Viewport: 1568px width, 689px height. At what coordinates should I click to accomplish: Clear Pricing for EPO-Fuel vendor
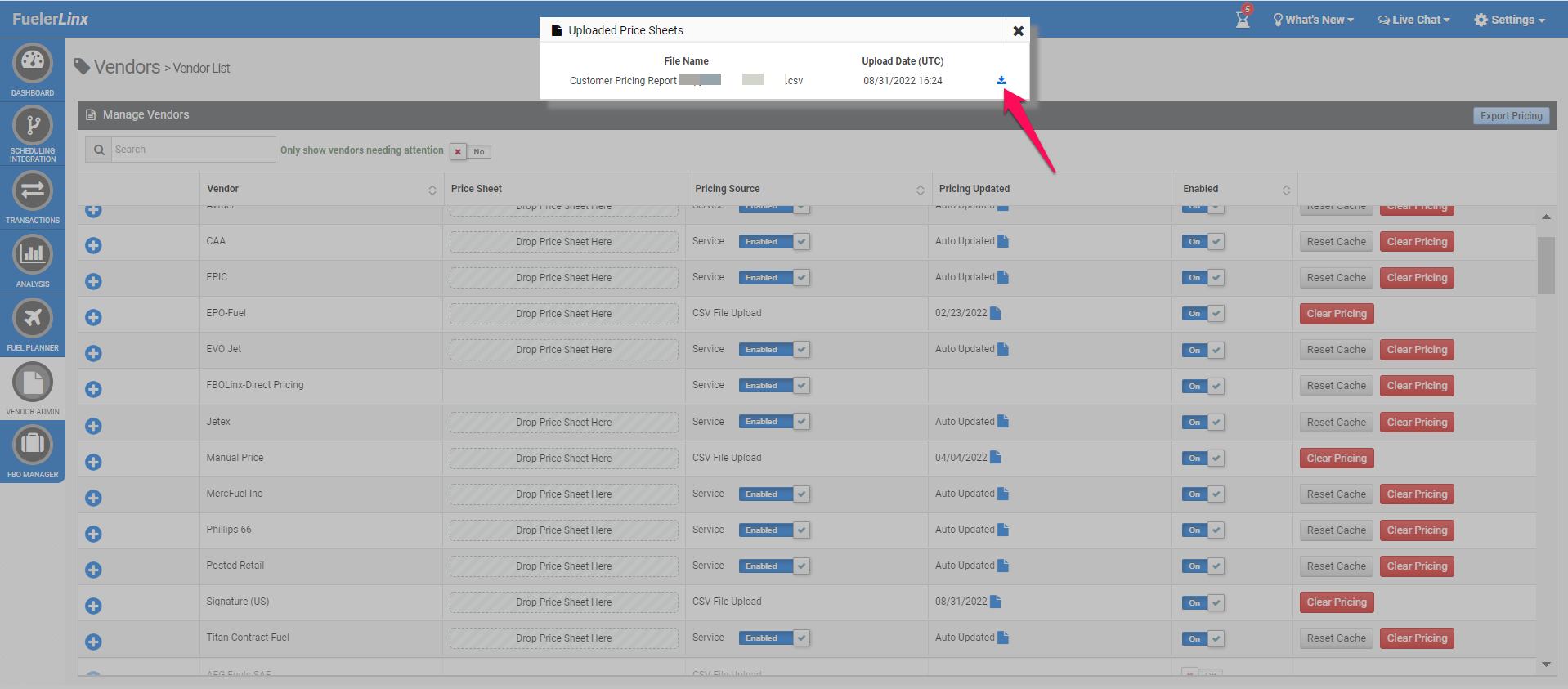click(x=1337, y=314)
